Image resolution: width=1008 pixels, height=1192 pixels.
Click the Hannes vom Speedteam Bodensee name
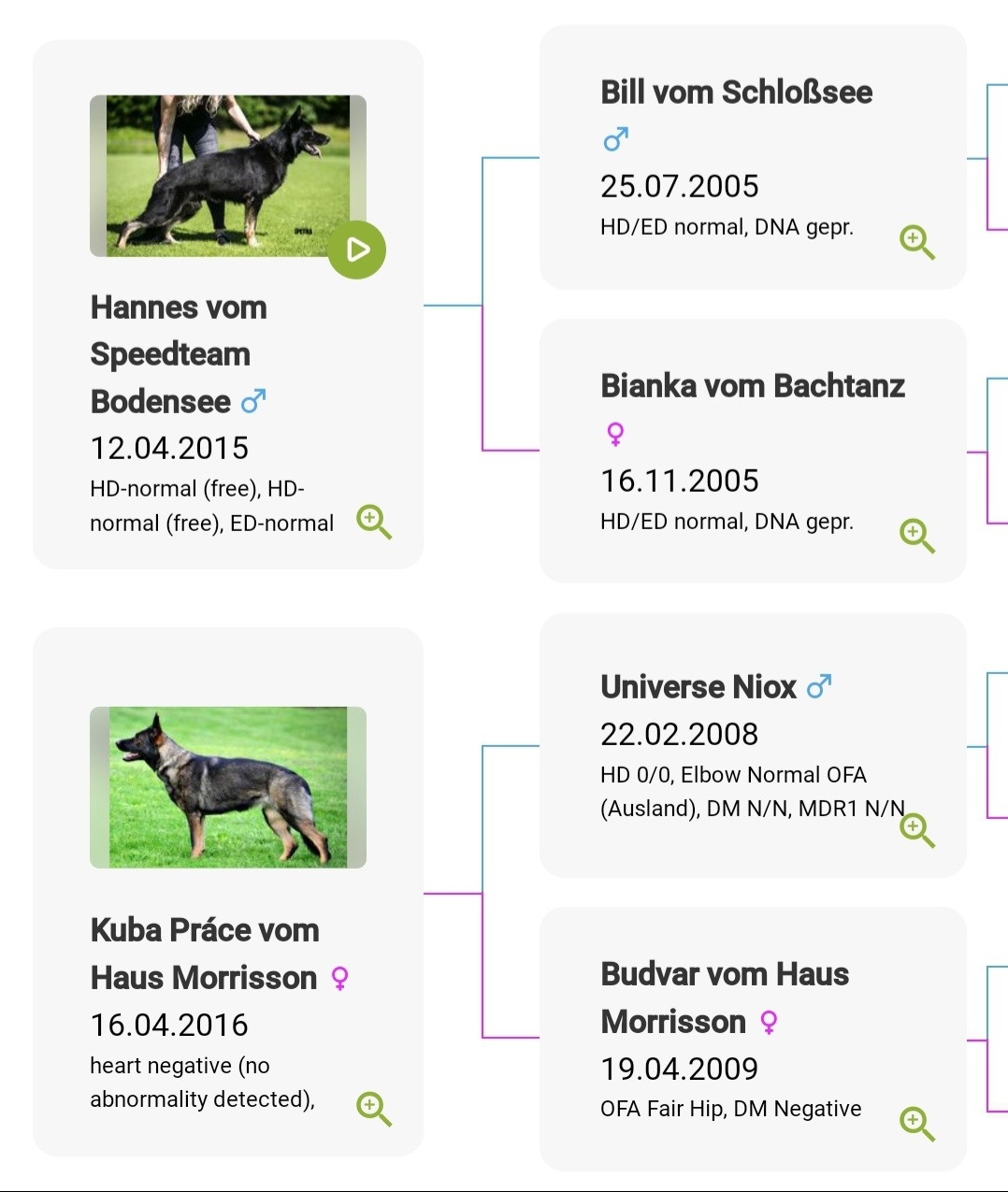[178, 354]
